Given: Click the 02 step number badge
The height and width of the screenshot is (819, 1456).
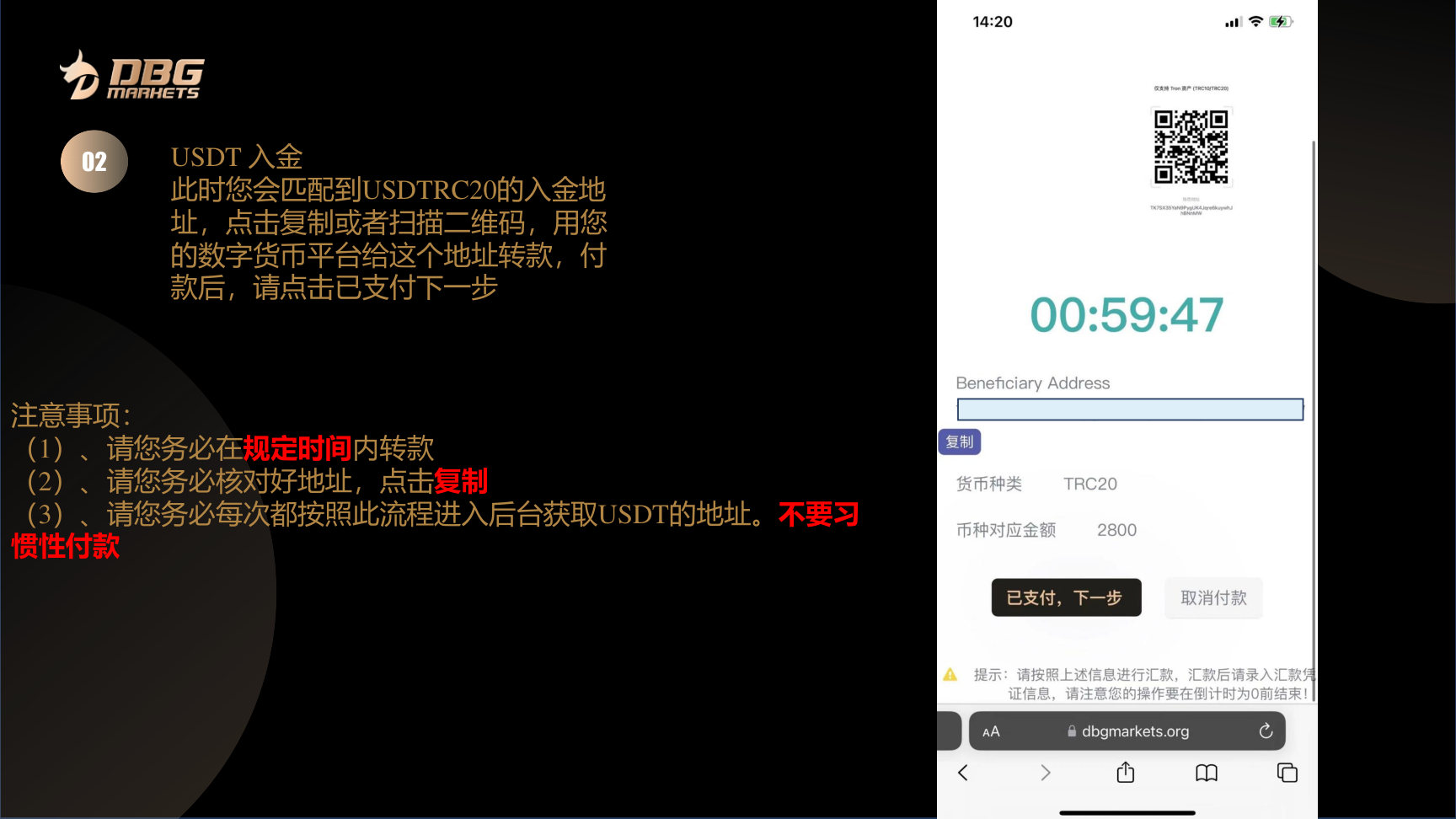Looking at the screenshot, I should pos(94,161).
